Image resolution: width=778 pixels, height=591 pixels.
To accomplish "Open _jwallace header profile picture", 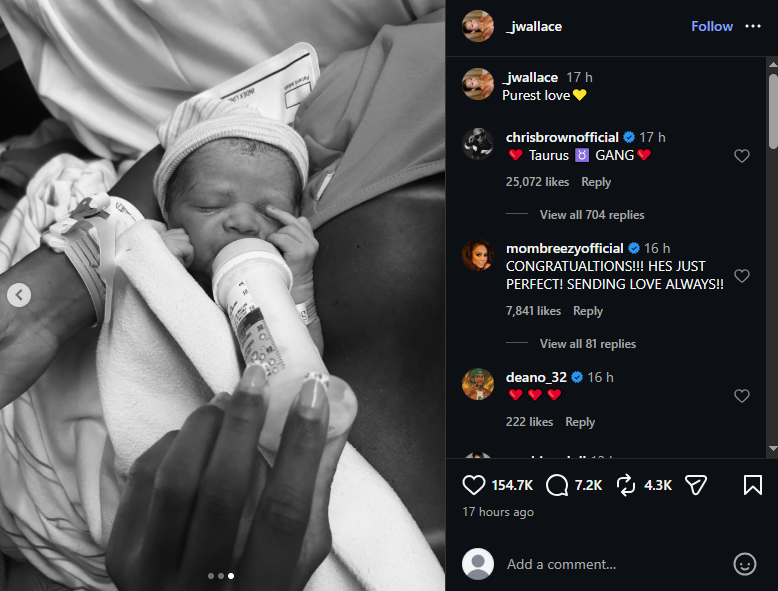I will 478,27.
